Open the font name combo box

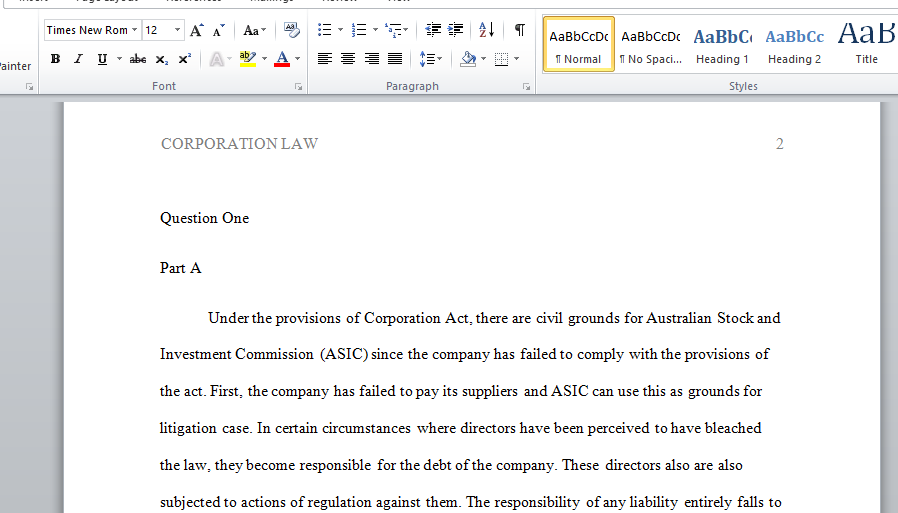click(x=92, y=30)
